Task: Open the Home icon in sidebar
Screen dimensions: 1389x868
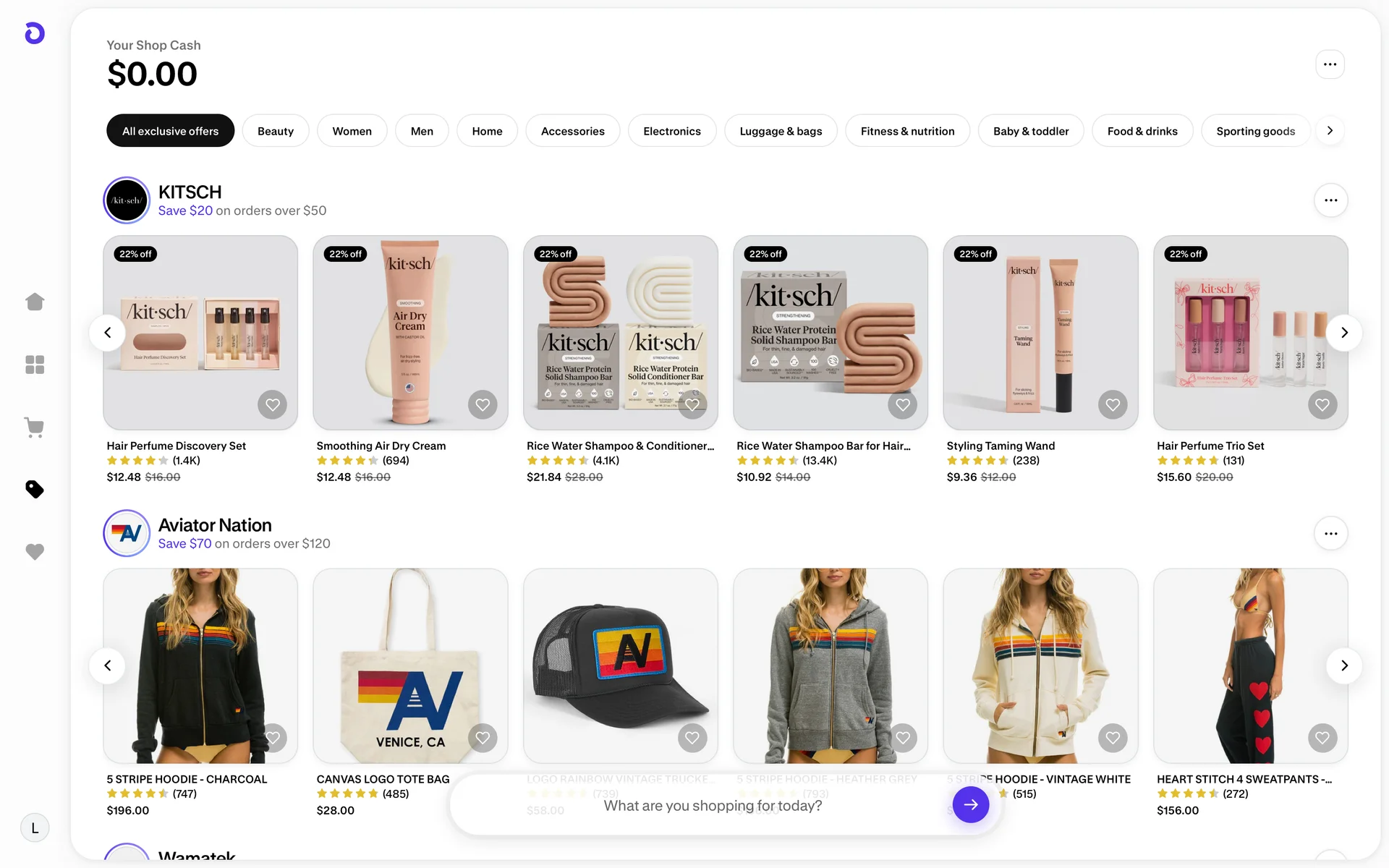Action: click(35, 302)
